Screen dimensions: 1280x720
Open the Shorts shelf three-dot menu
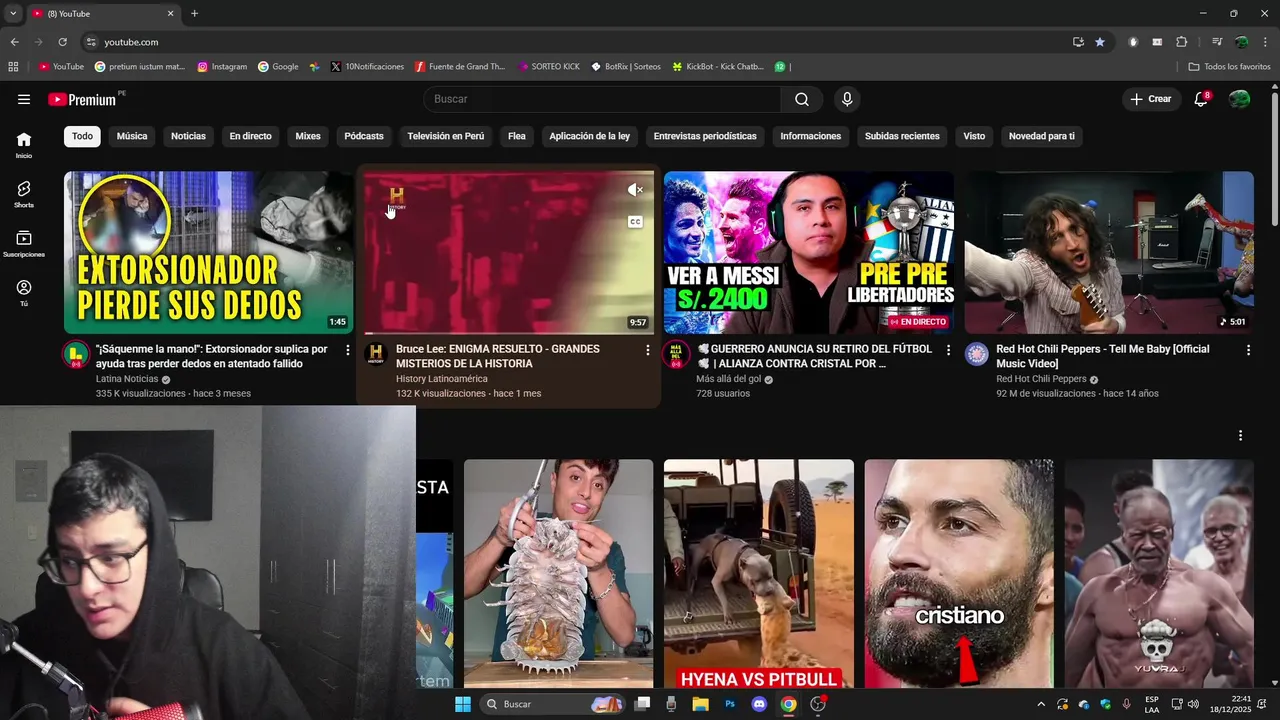[1240, 436]
